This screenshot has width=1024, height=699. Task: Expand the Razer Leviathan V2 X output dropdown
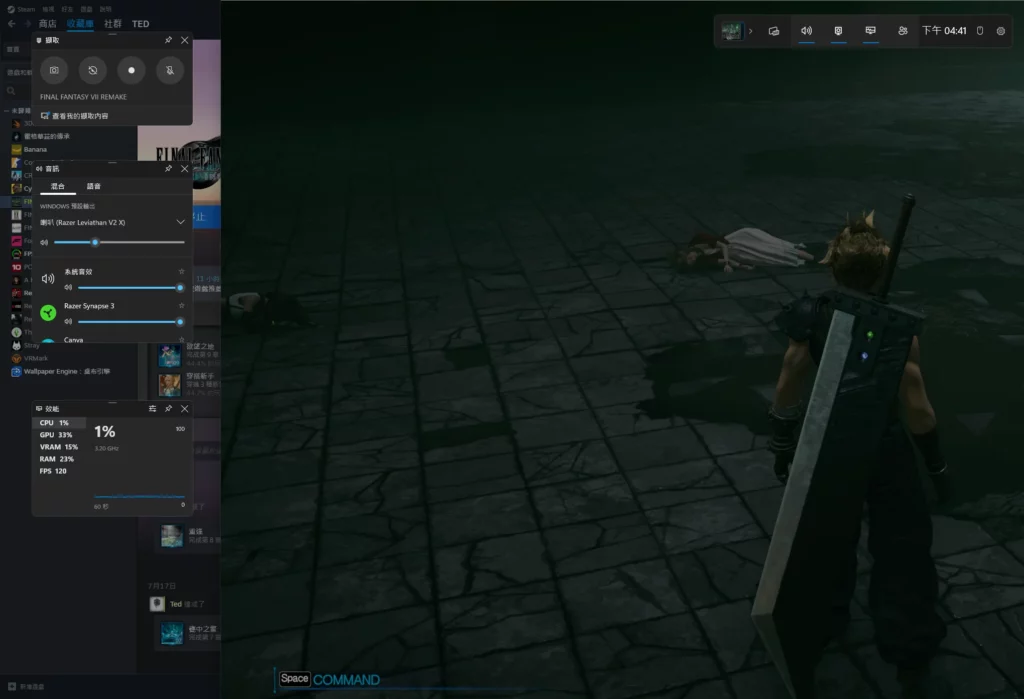(x=180, y=221)
